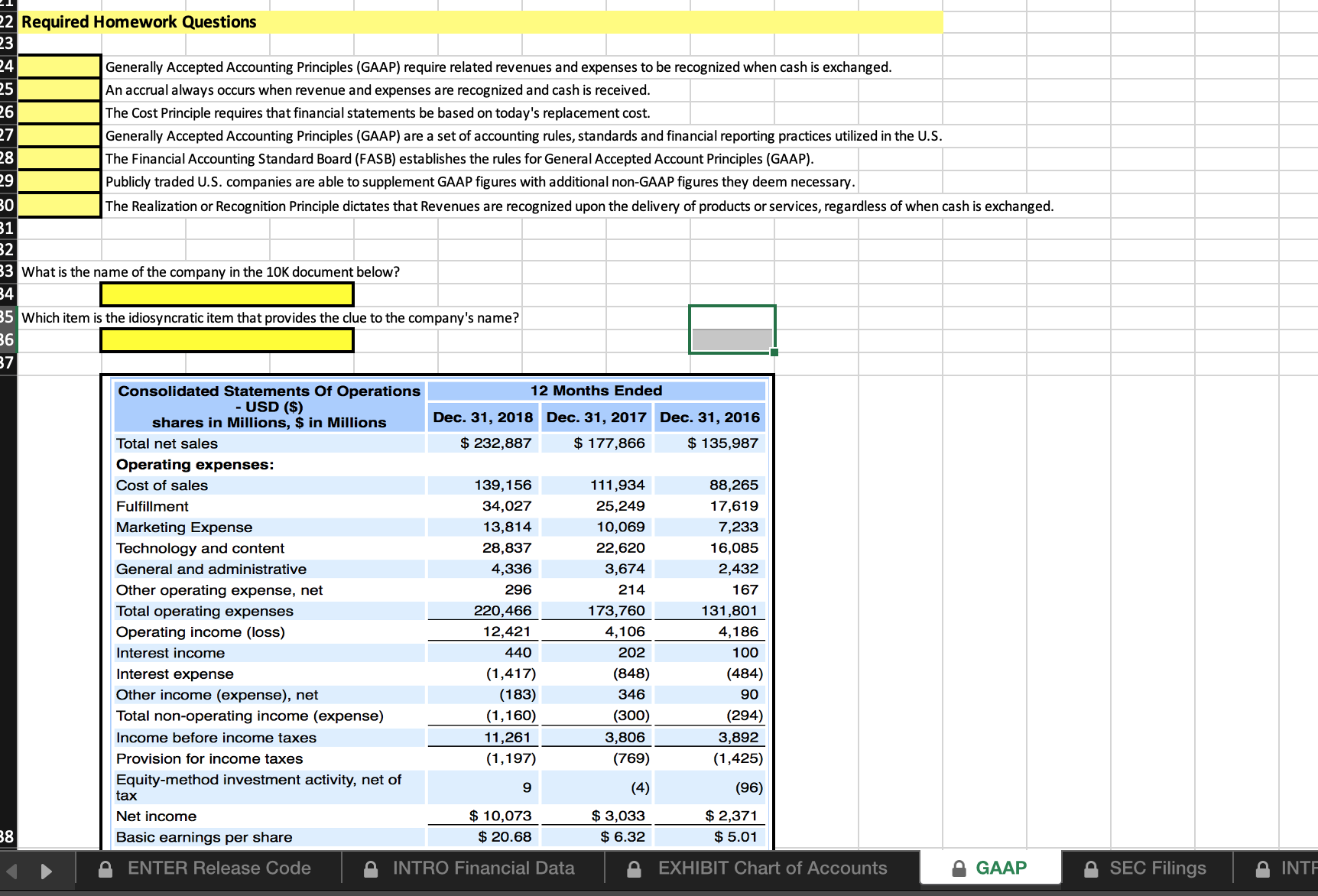Click 'Dec. 31, 2016' column header
Image resolution: width=1318 pixels, height=896 pixels.
pyautogui.click(x=709, y=417)
